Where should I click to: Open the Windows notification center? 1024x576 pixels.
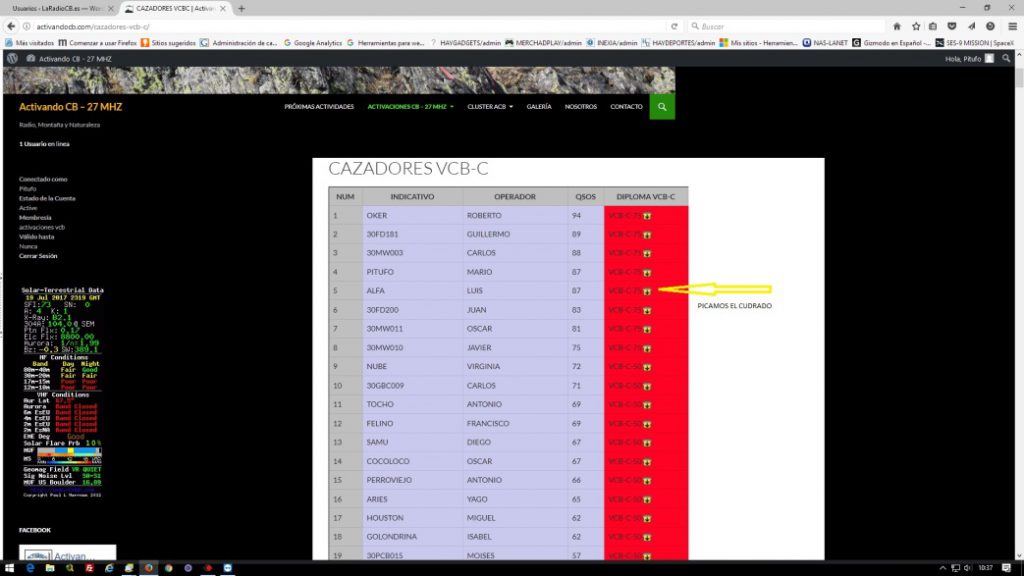coord(1006,568)
